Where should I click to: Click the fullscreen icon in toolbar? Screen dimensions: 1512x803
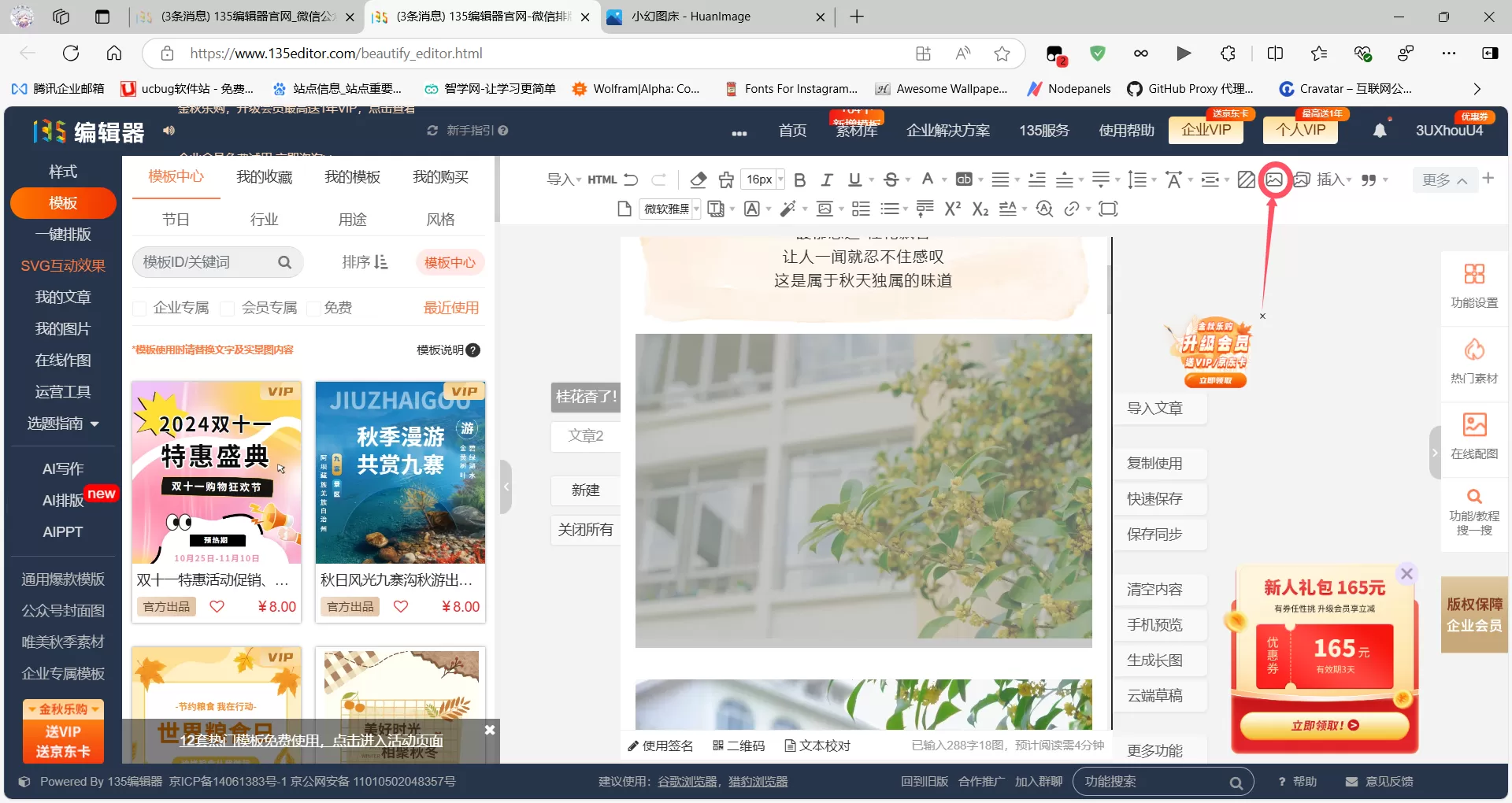point(1108,209)
